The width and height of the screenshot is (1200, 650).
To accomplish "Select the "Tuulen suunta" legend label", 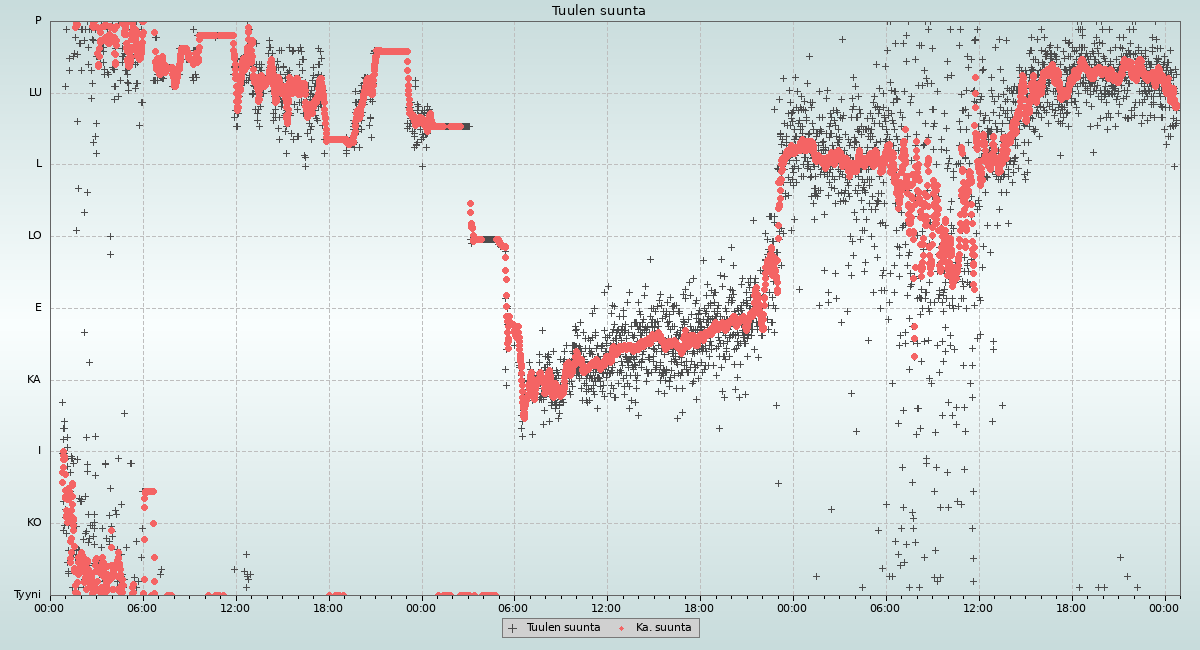I will [x=563, y=628].
